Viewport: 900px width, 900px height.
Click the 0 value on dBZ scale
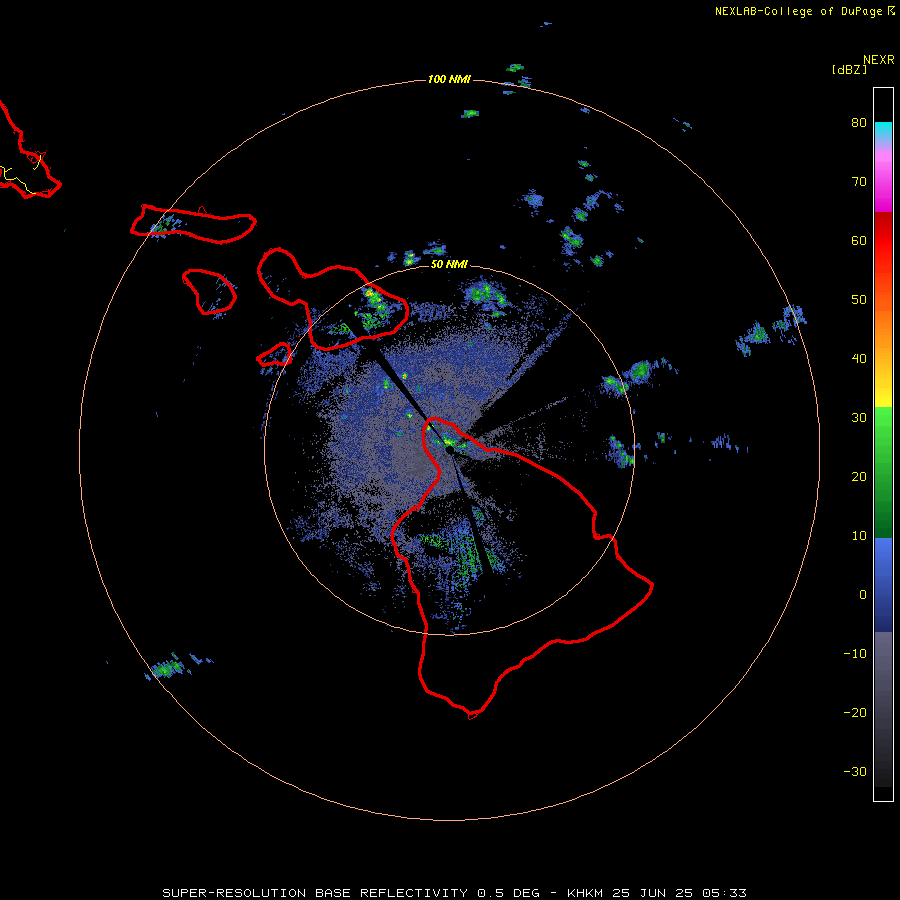pos(863,595)
